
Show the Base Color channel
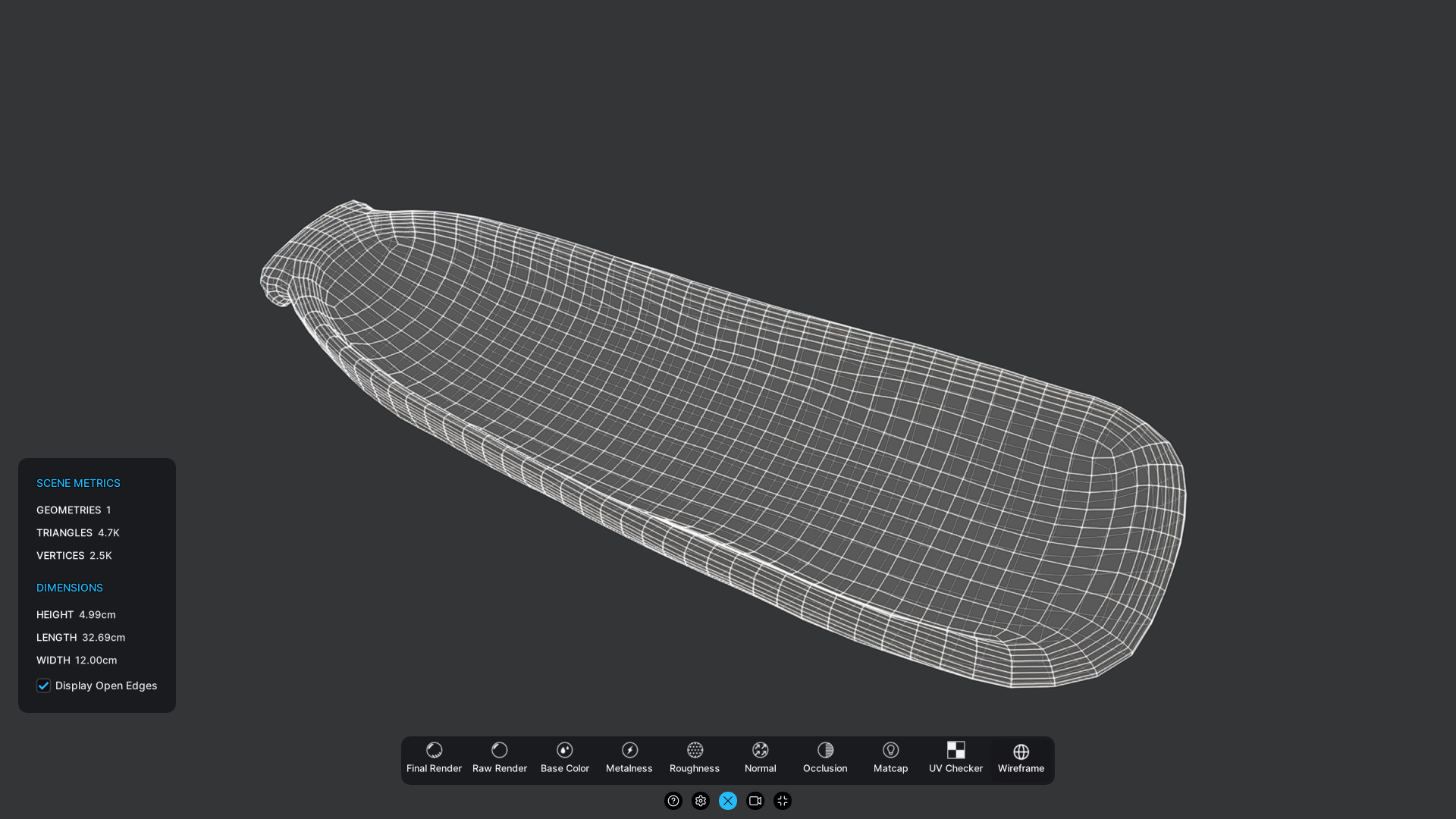564,759
